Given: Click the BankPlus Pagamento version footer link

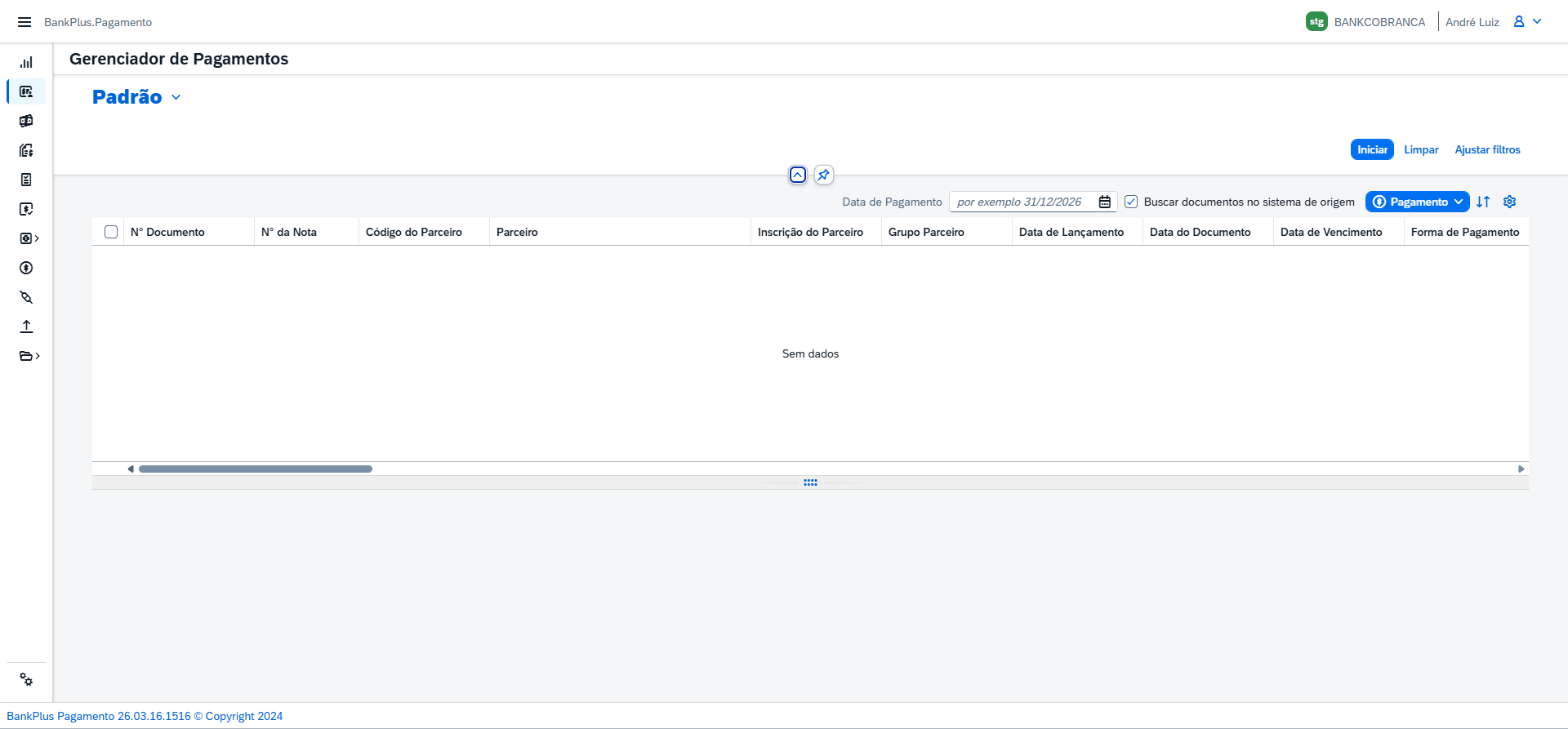Looking at the screenshot, I should (145, 716).
